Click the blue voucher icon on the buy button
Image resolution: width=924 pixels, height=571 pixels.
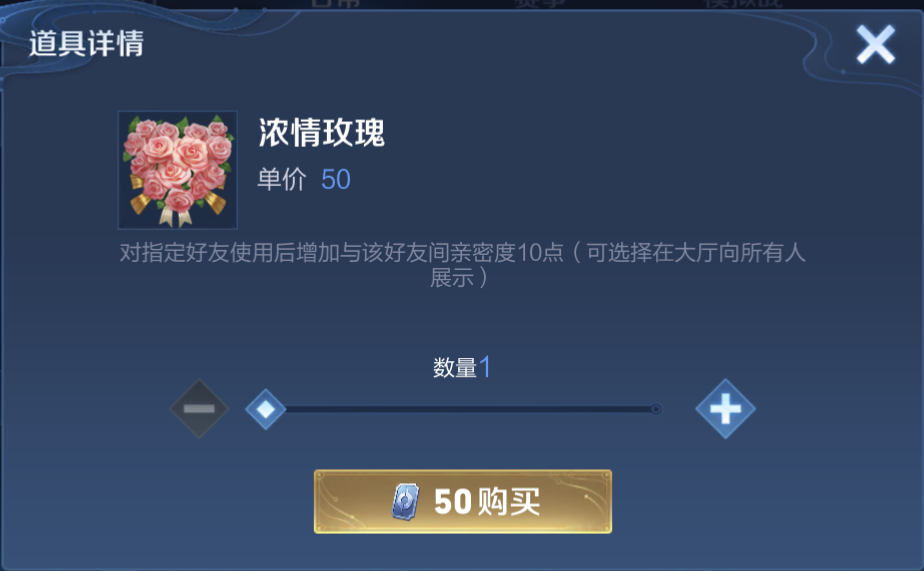[406, 501]
